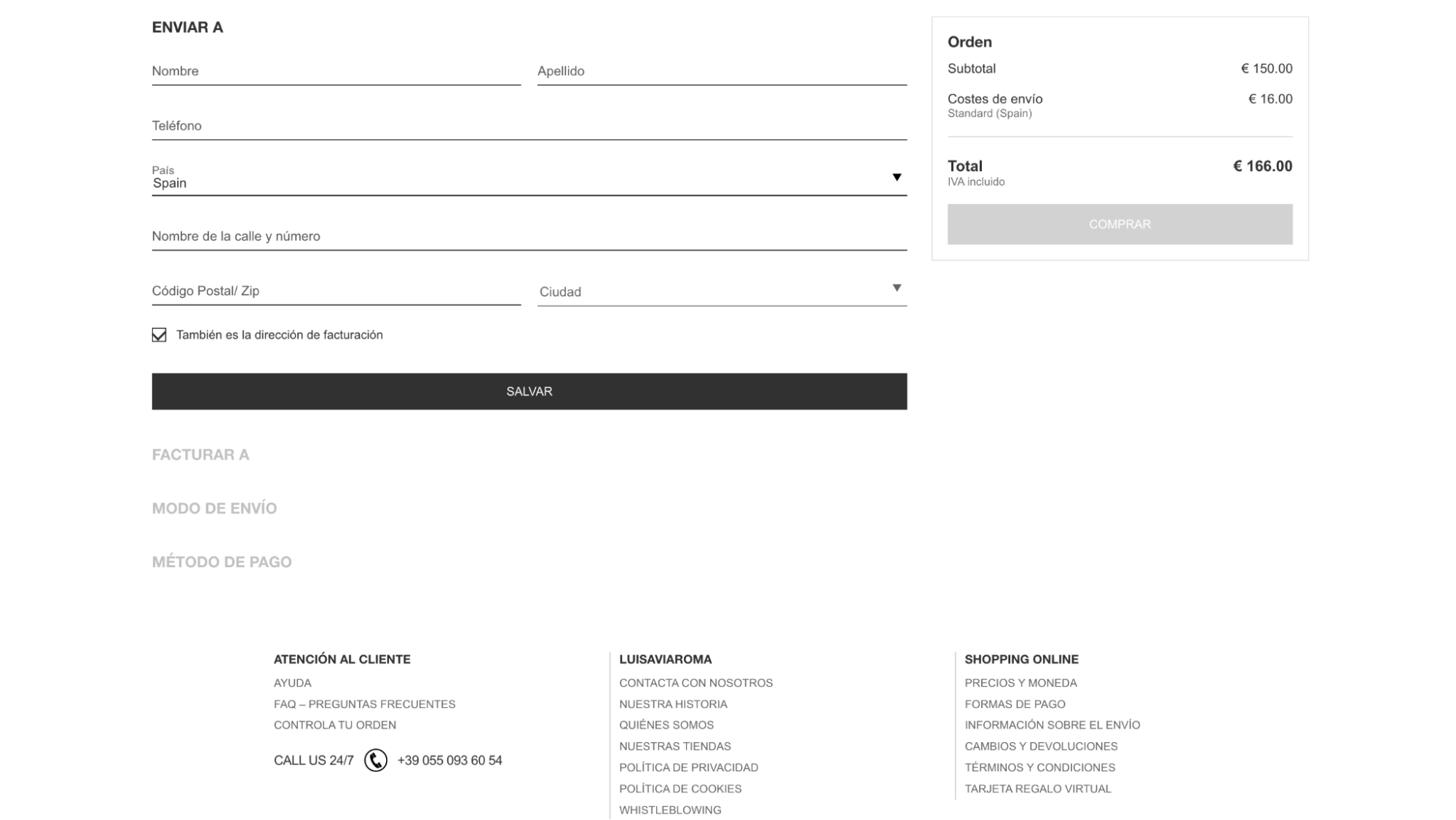This screenshot has height=820, width=1456.
Task: Click the total amount € 166.00
Action: (x=1262, y=166)
